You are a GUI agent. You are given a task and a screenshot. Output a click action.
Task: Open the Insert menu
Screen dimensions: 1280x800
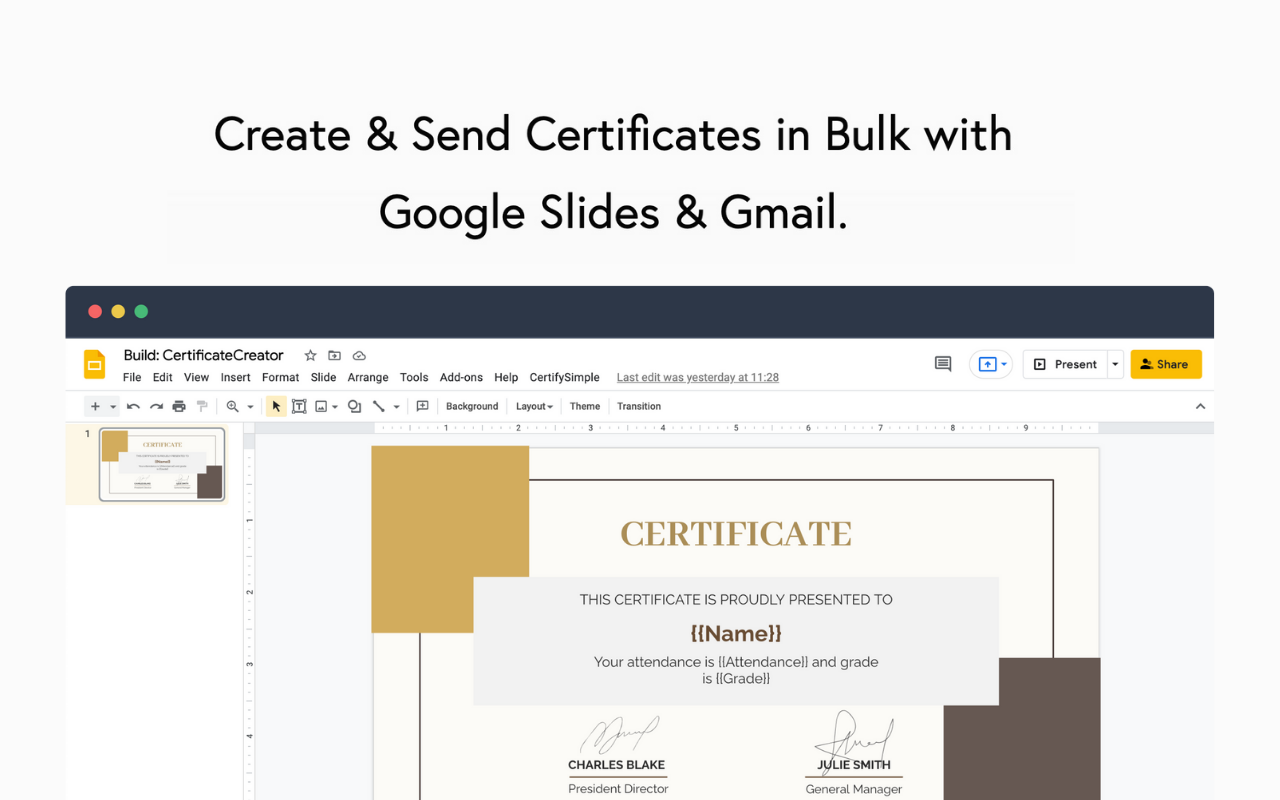[x=236, y=377]
